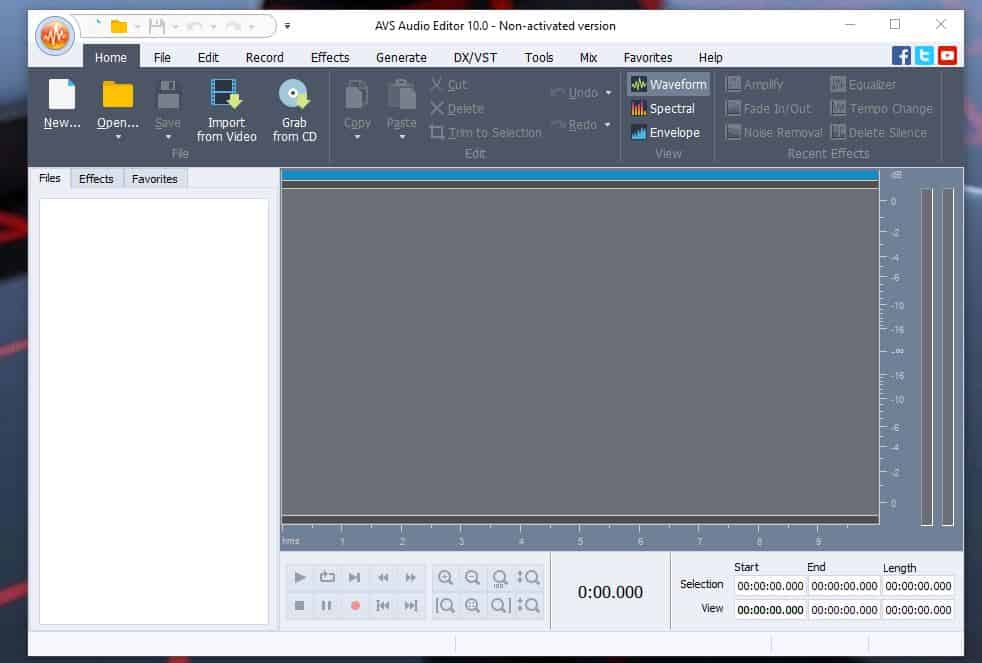Expand the Save dropdown arrow
Image resolution: width=982 pixels, height=663 pixels.
coord(168,137)
